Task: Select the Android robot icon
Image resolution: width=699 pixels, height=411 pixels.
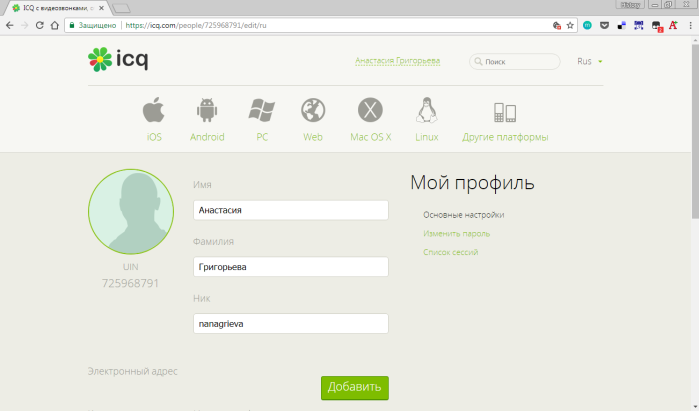Action: 207,110
